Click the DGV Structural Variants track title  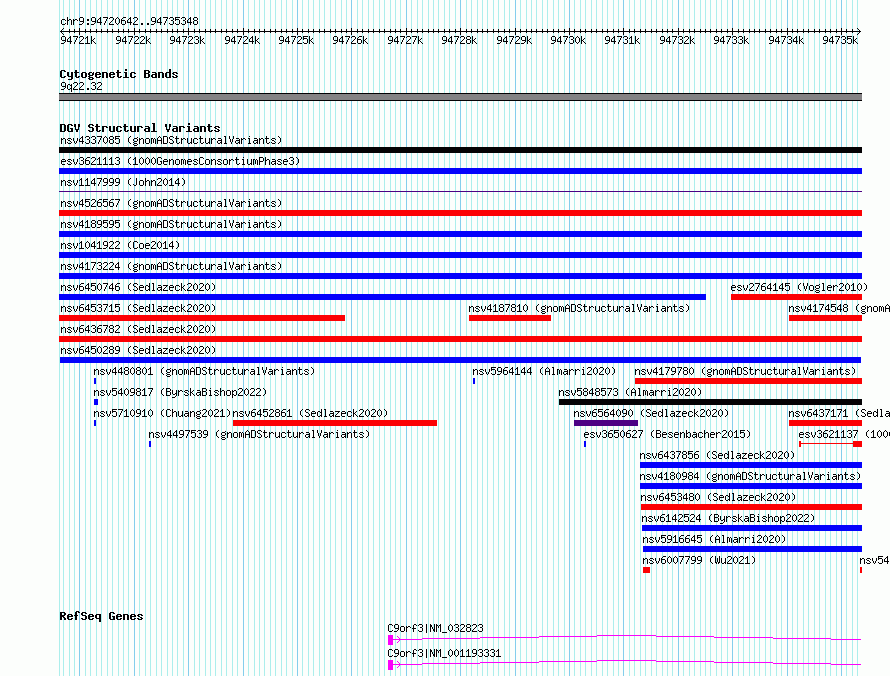[140, 128]
